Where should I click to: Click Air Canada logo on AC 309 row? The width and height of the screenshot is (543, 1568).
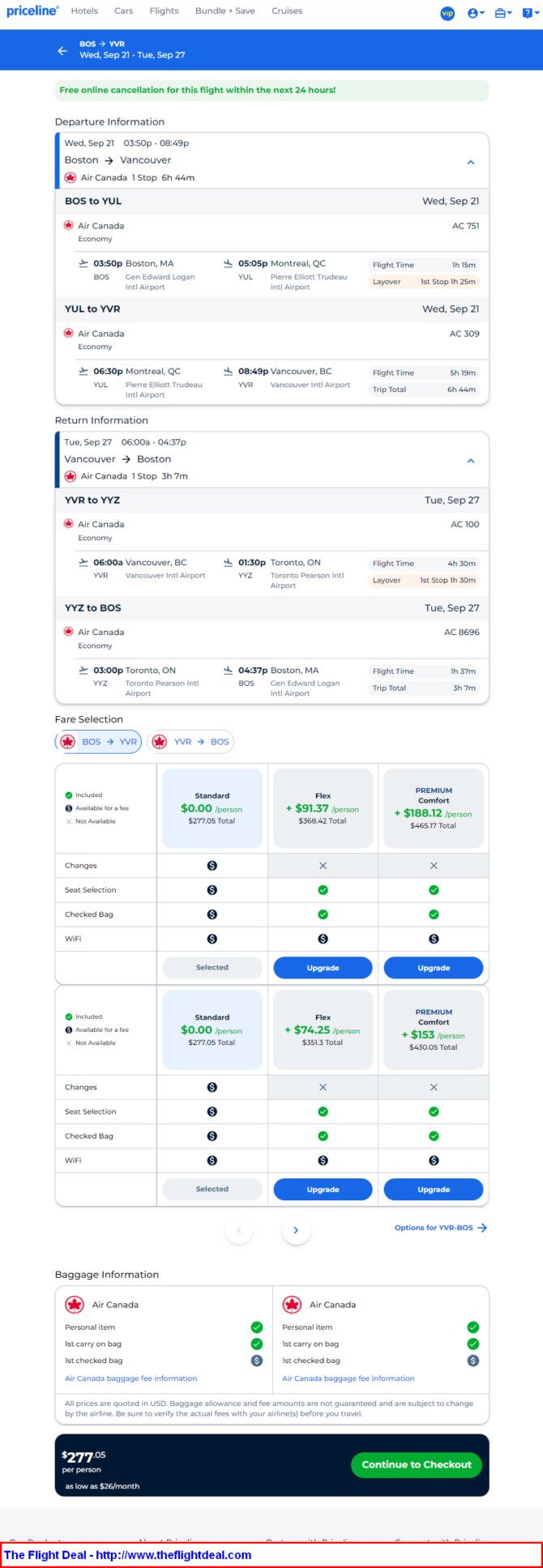[69, 333]
